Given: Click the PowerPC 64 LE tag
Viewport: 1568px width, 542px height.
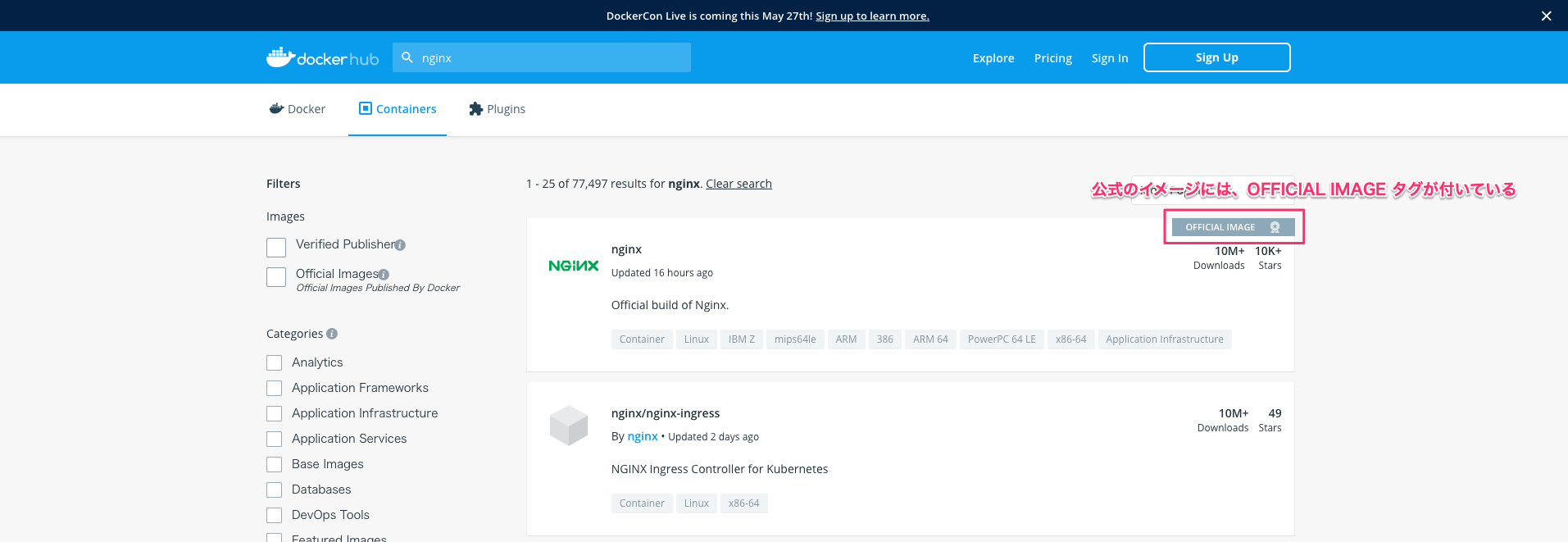Looking at the screenshot, I should click(x=1002, y=339).
